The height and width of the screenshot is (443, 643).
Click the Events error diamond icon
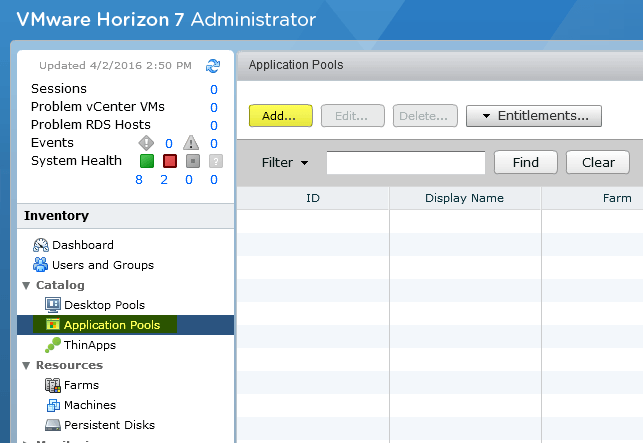tap(146, 143)
